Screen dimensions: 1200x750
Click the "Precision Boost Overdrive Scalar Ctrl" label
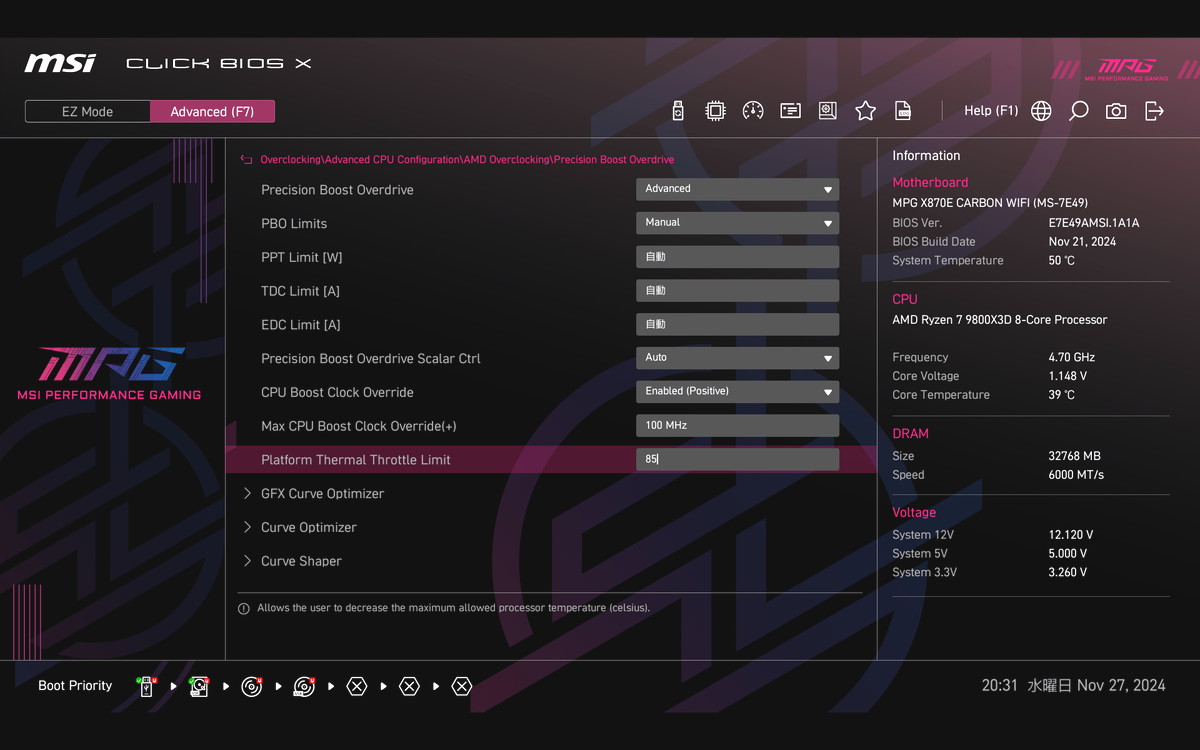(x=371, y=359)
